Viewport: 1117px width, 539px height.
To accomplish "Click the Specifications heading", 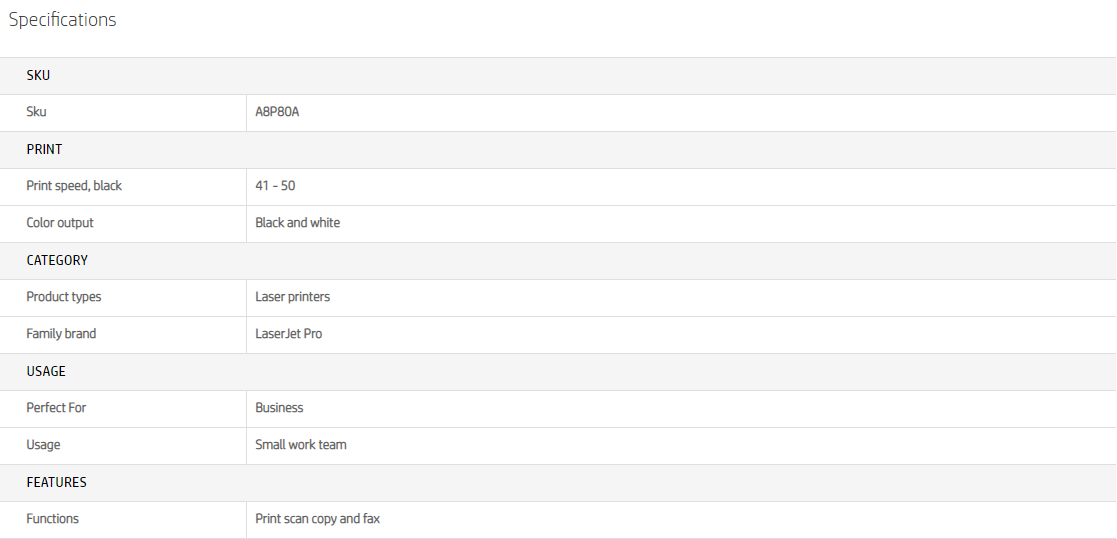I will tap(62, 20).
